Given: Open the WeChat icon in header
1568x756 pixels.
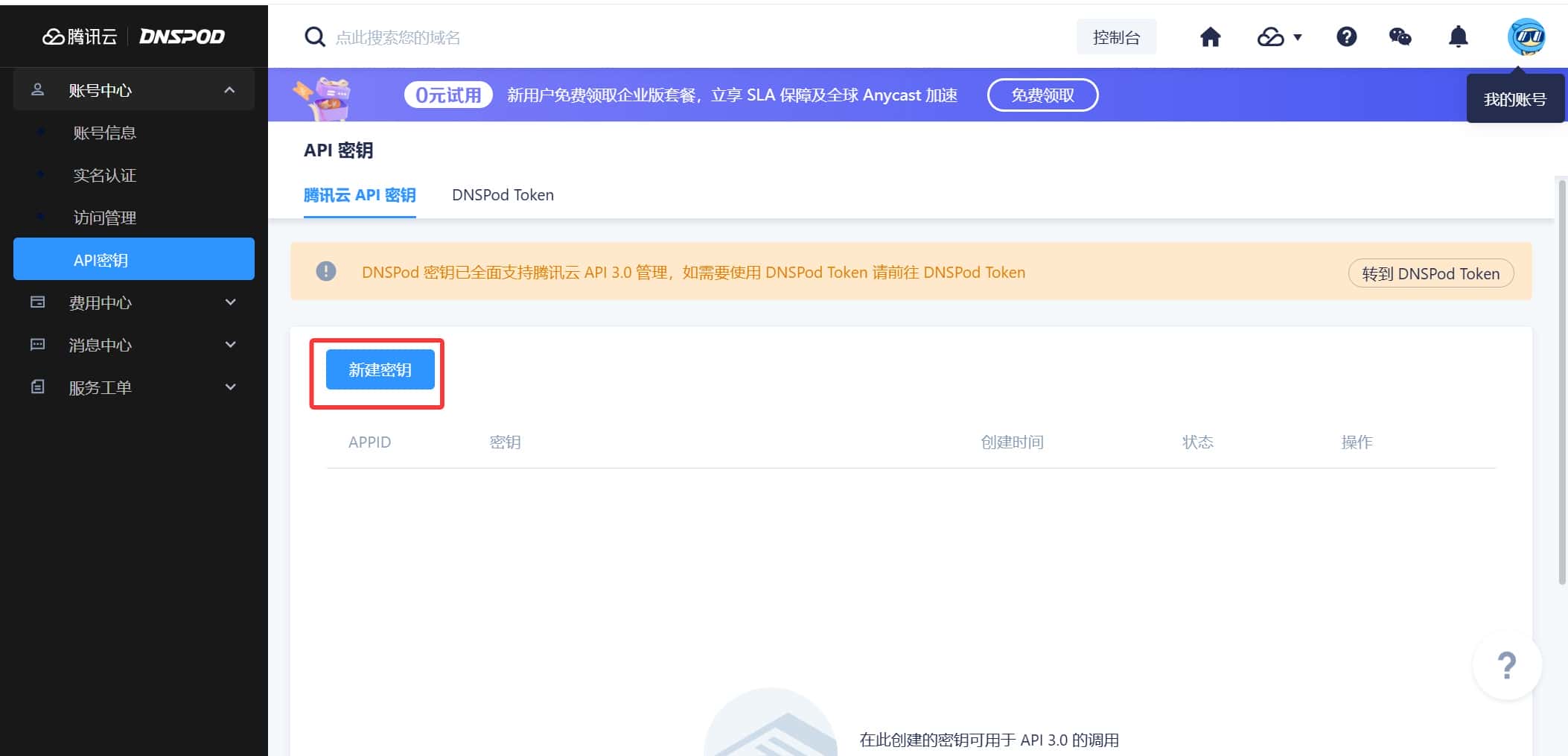Looking at the screenshot, I should (x=1400, y=36).
